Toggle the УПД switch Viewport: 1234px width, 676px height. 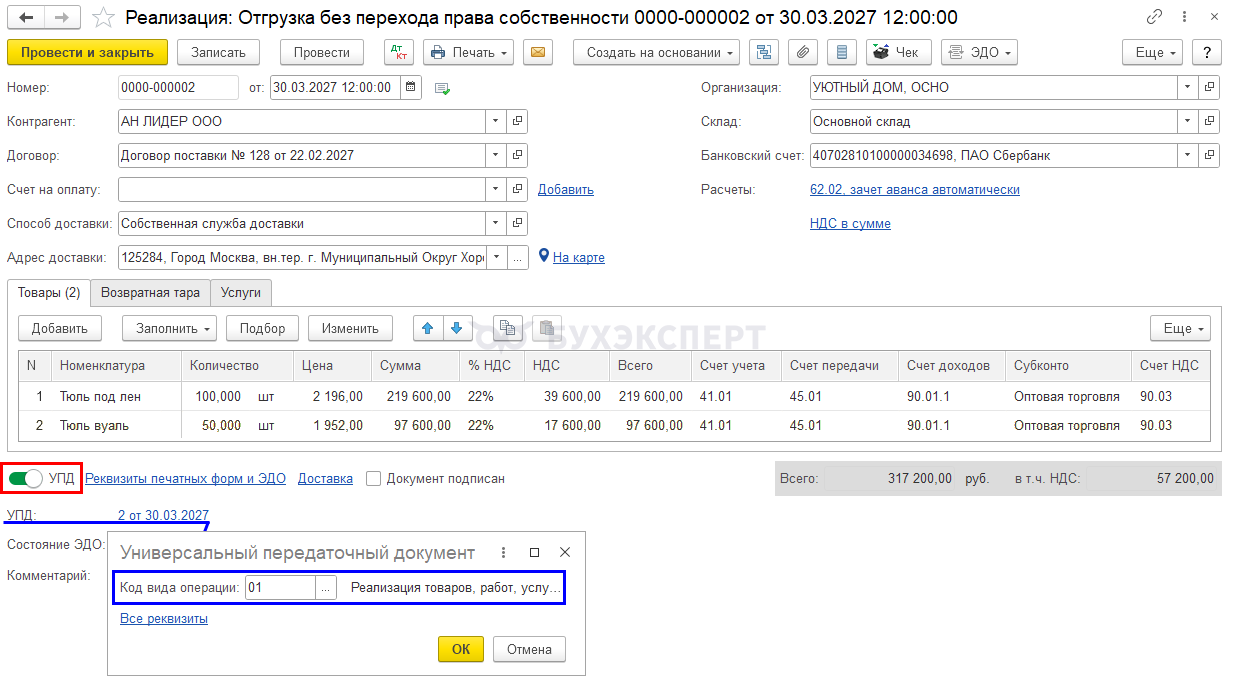tap(26, 479)
